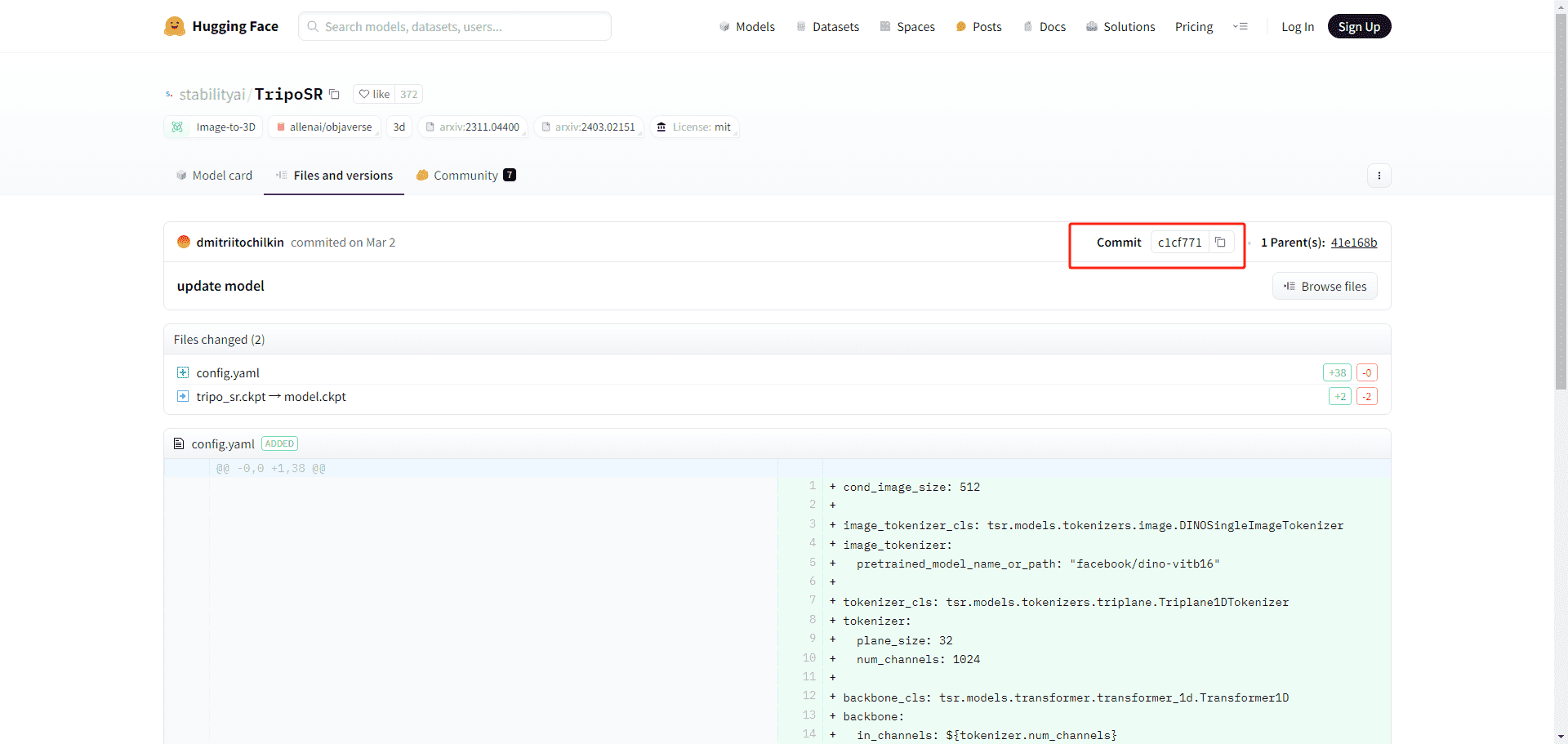Viewport: 1568px width, 744px height.
Task: Click the config.yaml added file icon
Action: (183, 372)
